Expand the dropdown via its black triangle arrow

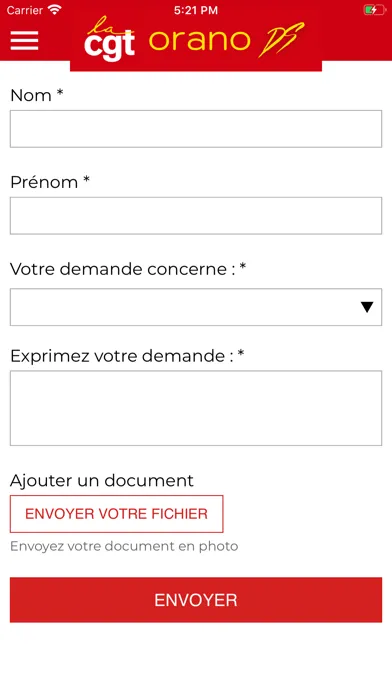pos(367,307)
